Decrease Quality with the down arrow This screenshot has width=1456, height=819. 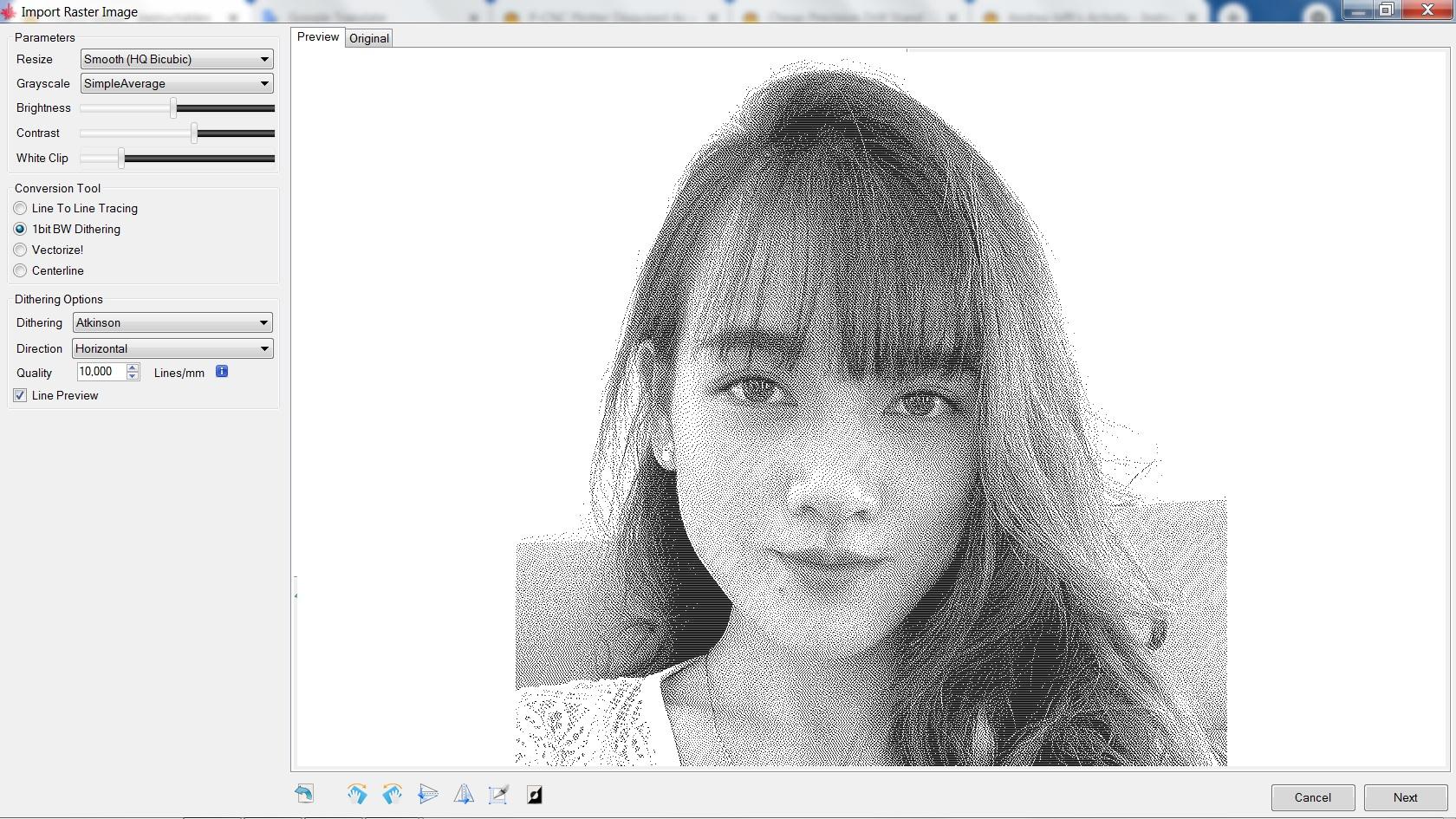pyautogui.click(x=133, y=376)
